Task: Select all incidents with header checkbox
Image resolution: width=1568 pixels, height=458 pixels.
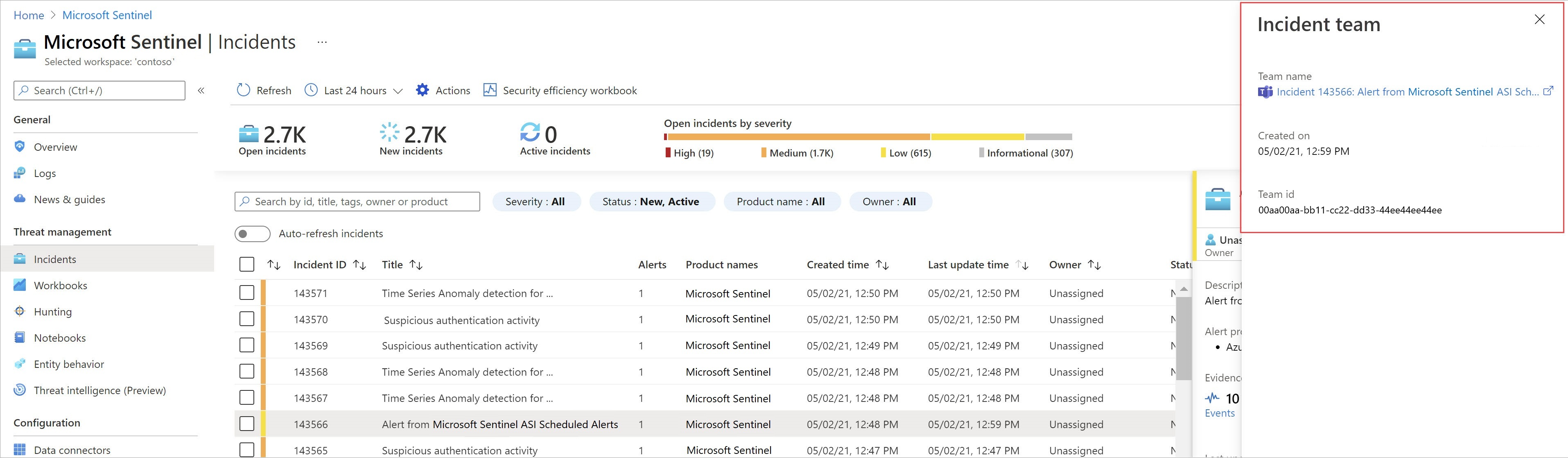Action: pos(246,264)
